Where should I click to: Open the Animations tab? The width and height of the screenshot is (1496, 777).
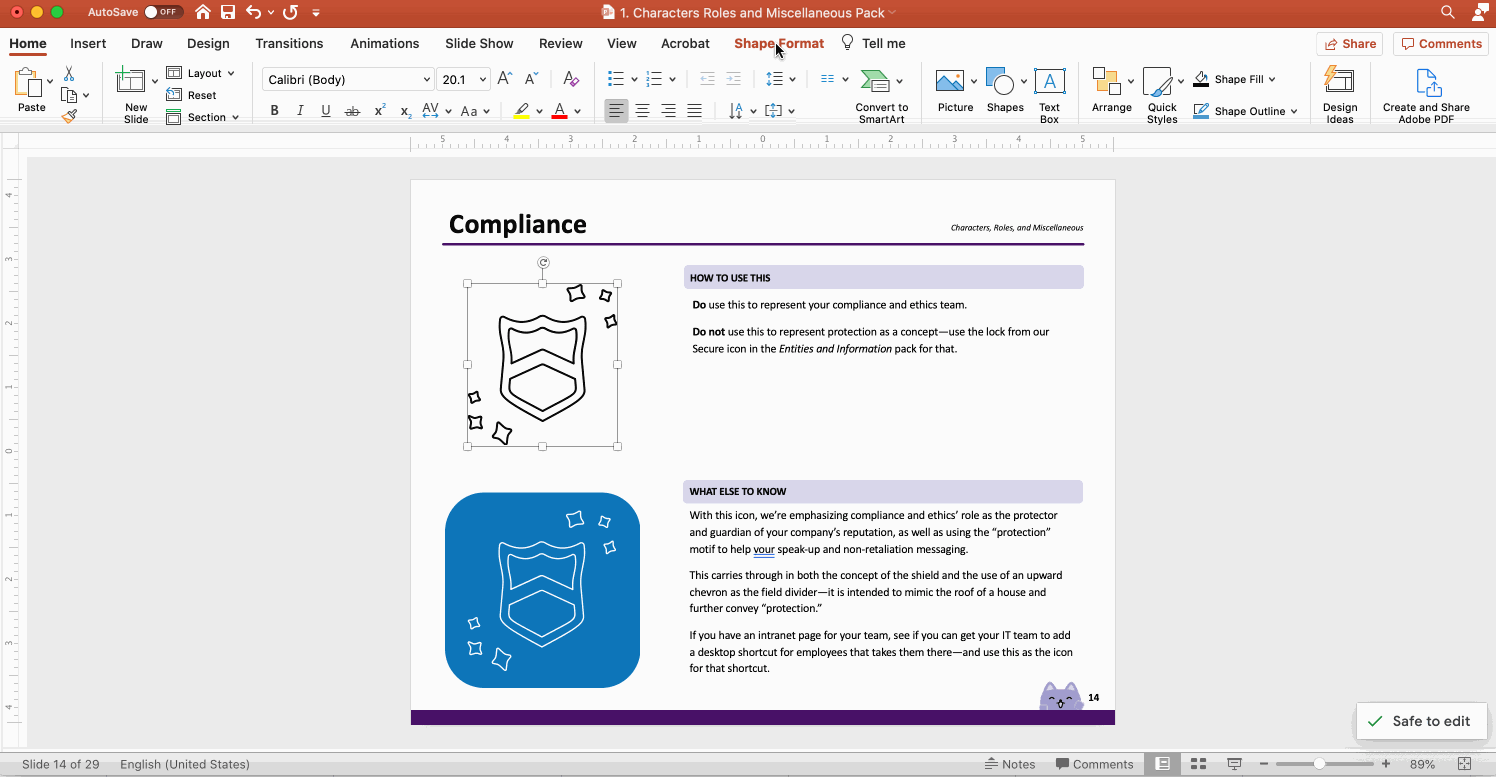[385, 43]
